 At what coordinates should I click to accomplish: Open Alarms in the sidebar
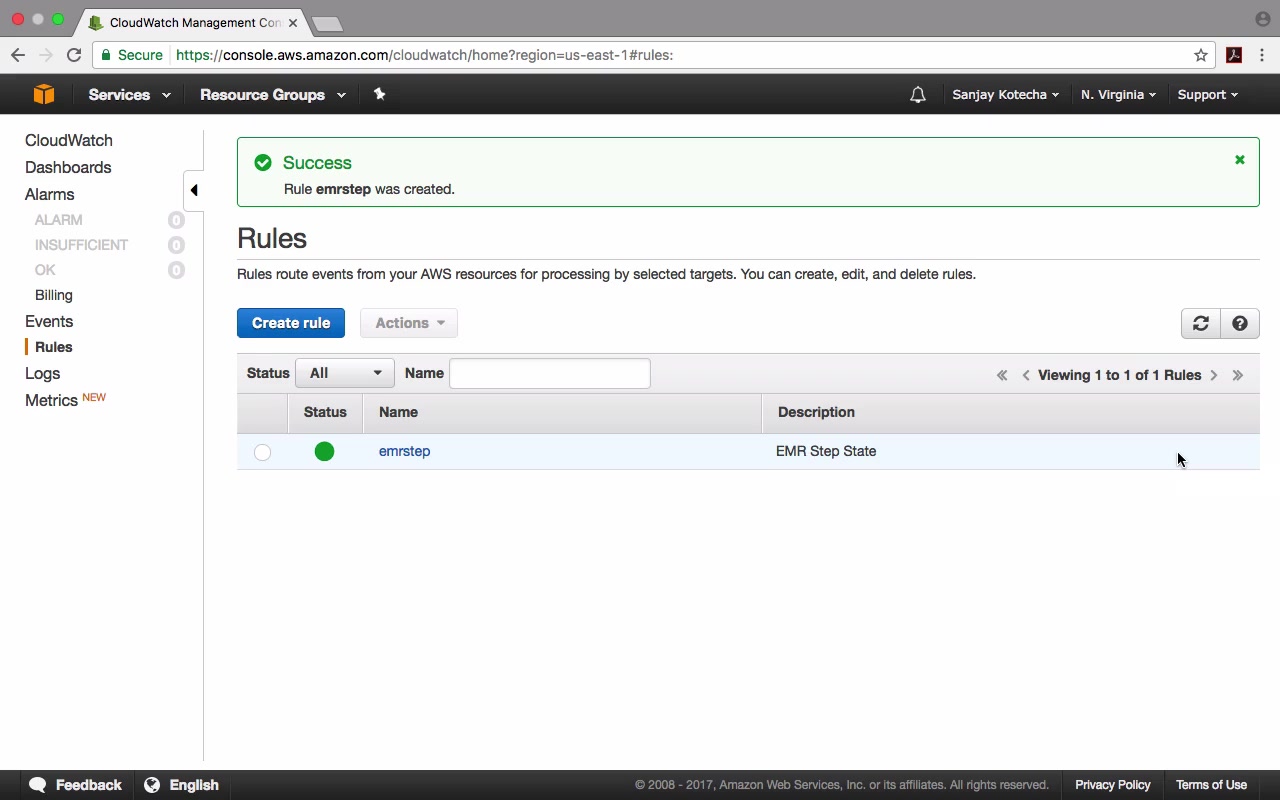(50, 194)
